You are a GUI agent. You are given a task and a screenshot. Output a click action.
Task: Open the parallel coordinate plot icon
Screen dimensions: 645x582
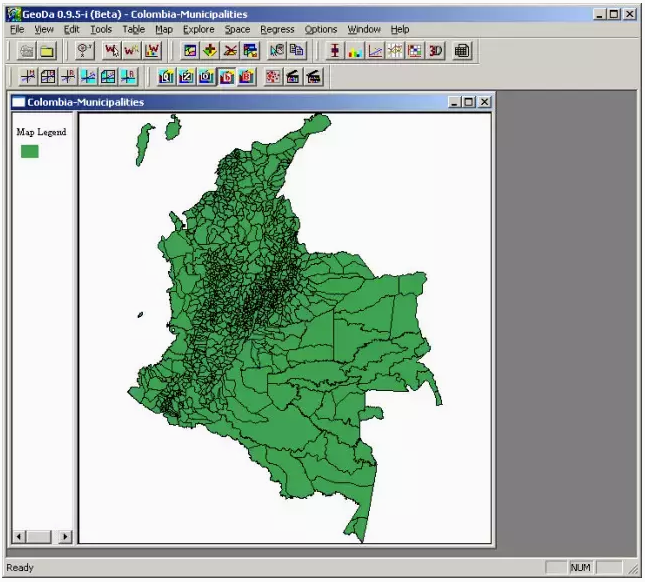pyautogui.click(x=395, y=51)
